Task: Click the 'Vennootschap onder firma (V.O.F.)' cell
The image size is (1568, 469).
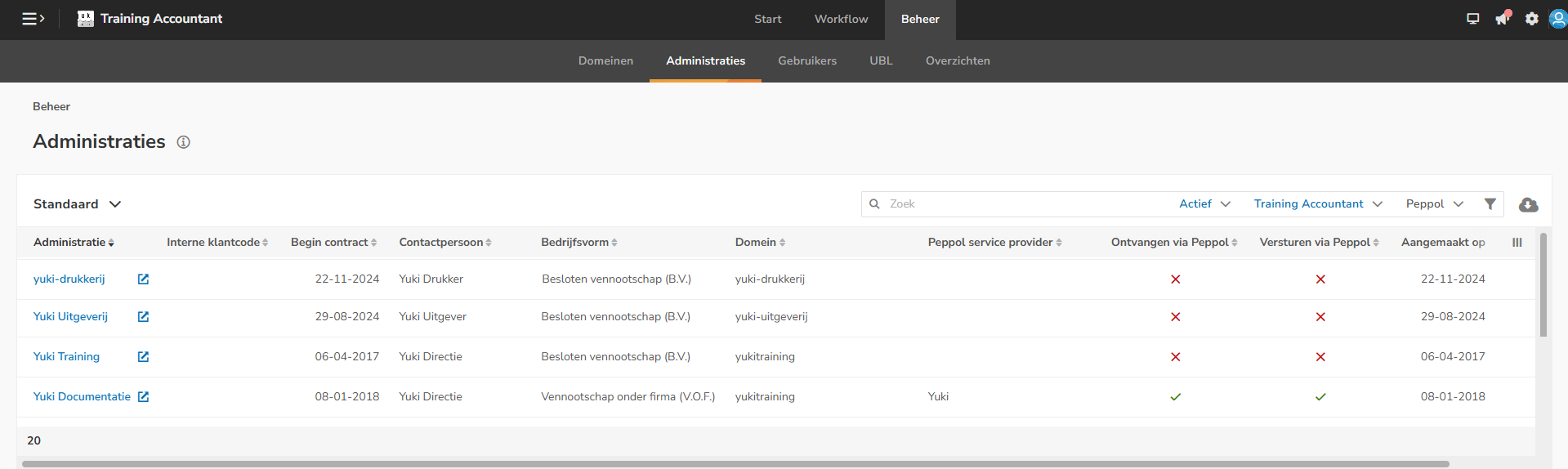Action: pos(628,397)
